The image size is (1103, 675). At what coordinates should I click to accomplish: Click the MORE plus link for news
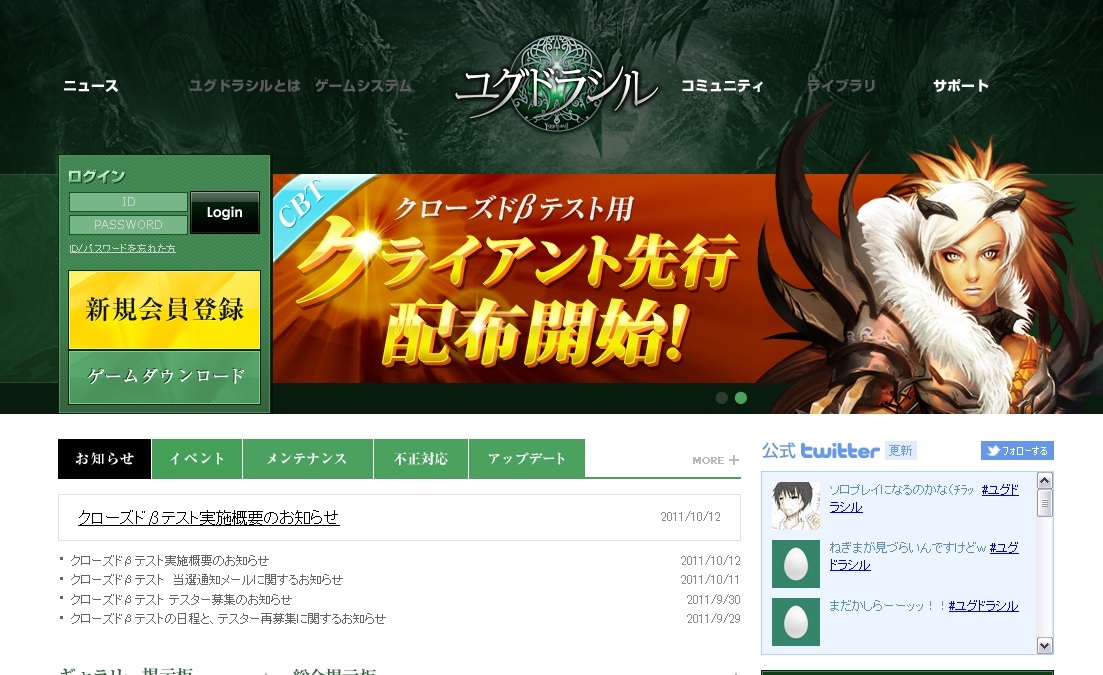point(715,460)
